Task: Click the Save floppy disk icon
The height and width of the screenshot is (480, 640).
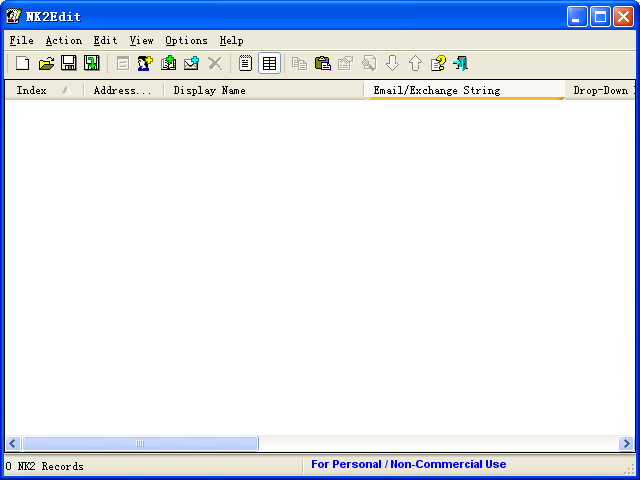Action: point(69,63)
